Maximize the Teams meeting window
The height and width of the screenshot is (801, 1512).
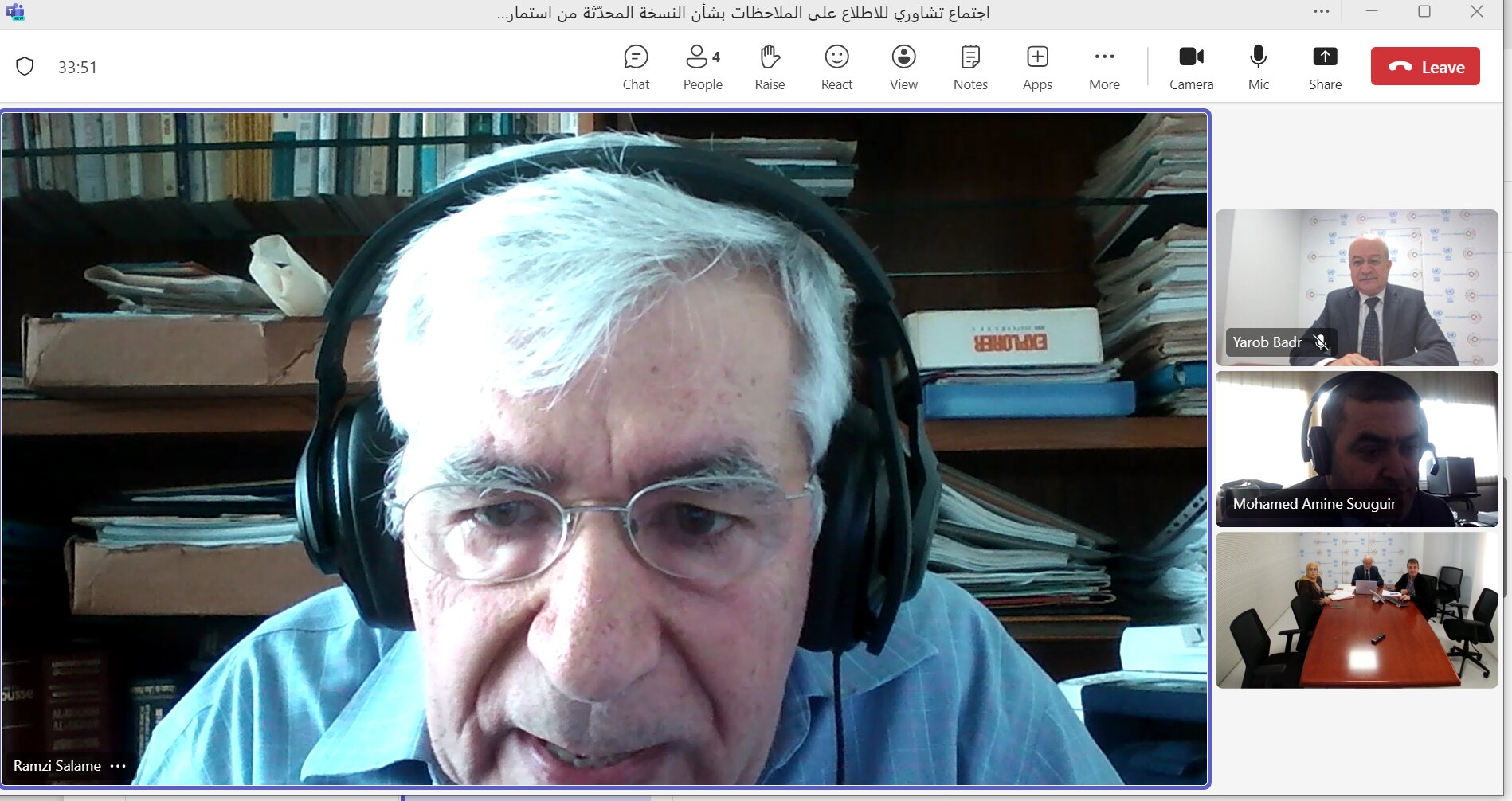coord(1424,11)
